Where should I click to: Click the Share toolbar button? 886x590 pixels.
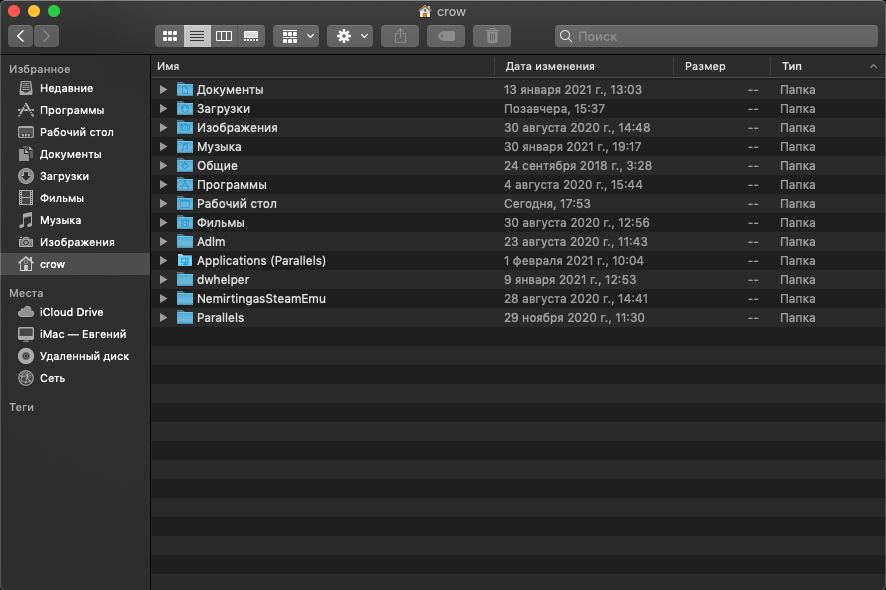tap(400, 36)
